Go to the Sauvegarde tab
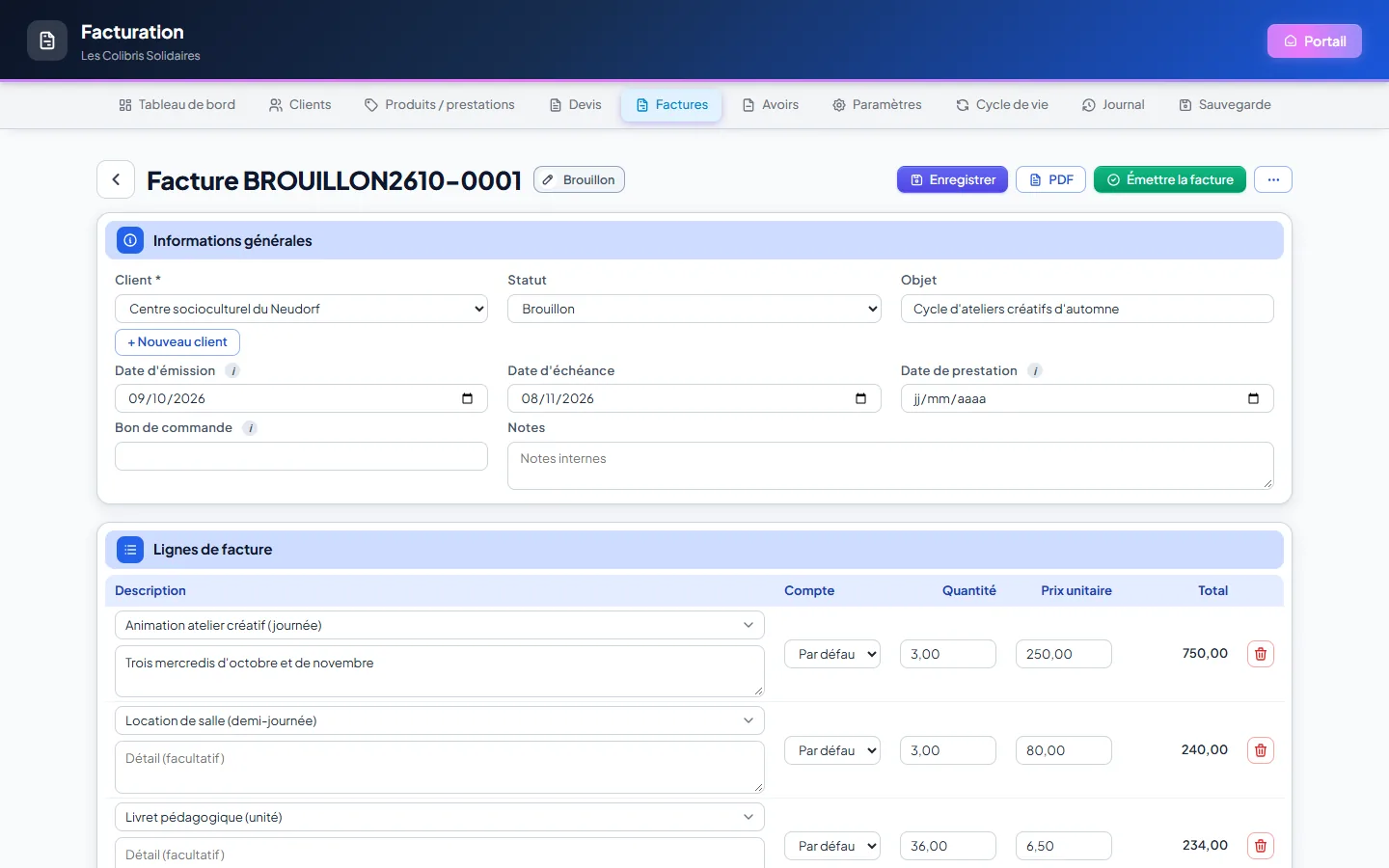The width and height of the screenshot is (1389, 868). coord(1225,105)
